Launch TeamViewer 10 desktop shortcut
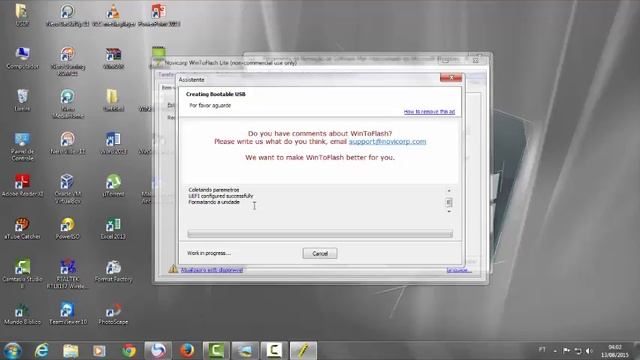640x360 pixels. (68, 313)
